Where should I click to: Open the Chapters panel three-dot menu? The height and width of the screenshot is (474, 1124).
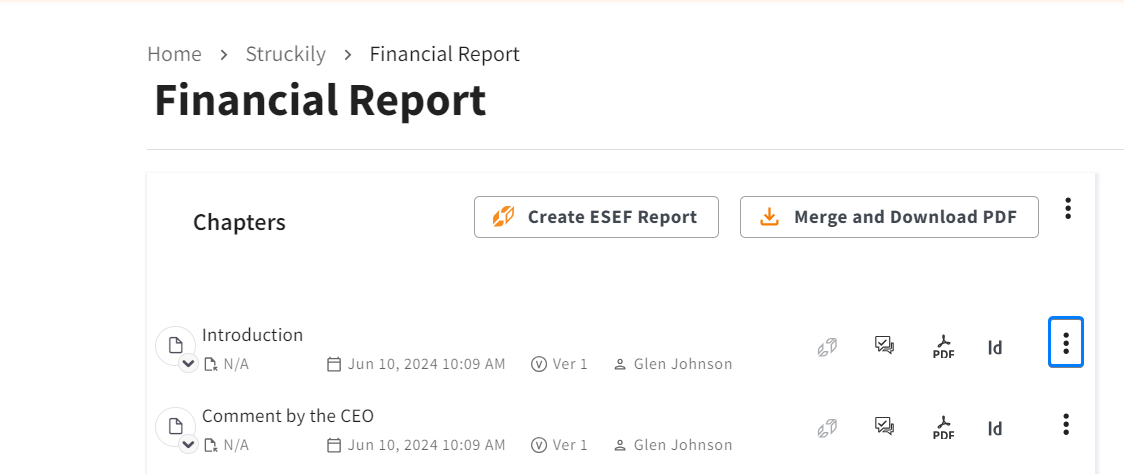1068,208
